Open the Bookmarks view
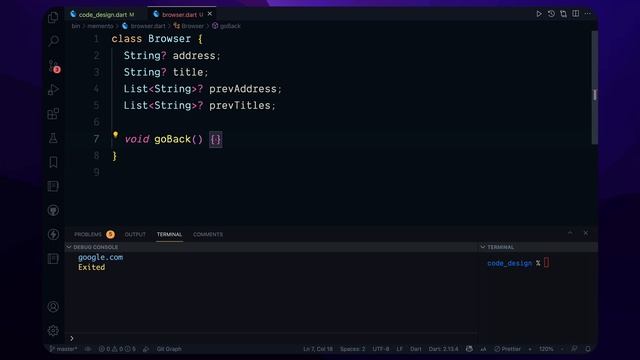The height and width of the screenshot is (360, 640). tap(53, 162)
